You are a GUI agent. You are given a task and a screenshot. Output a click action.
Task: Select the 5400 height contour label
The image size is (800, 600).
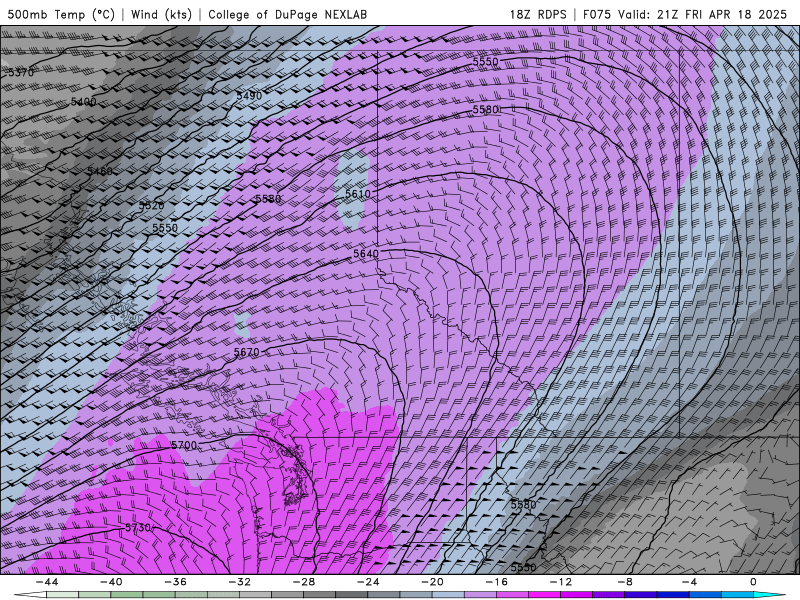pos(83,102)
